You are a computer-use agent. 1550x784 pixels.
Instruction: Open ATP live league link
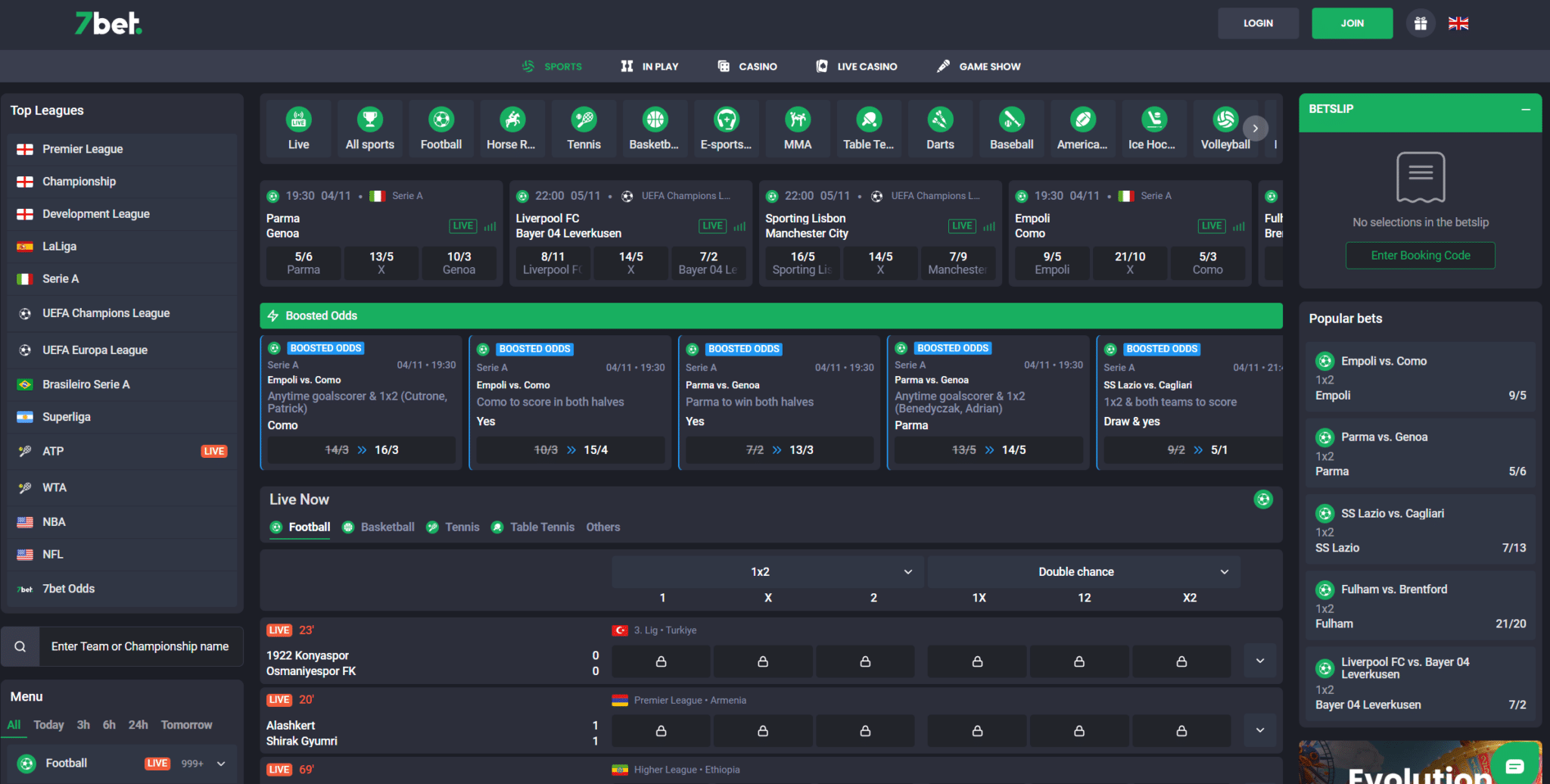click(x=122, y=451)
